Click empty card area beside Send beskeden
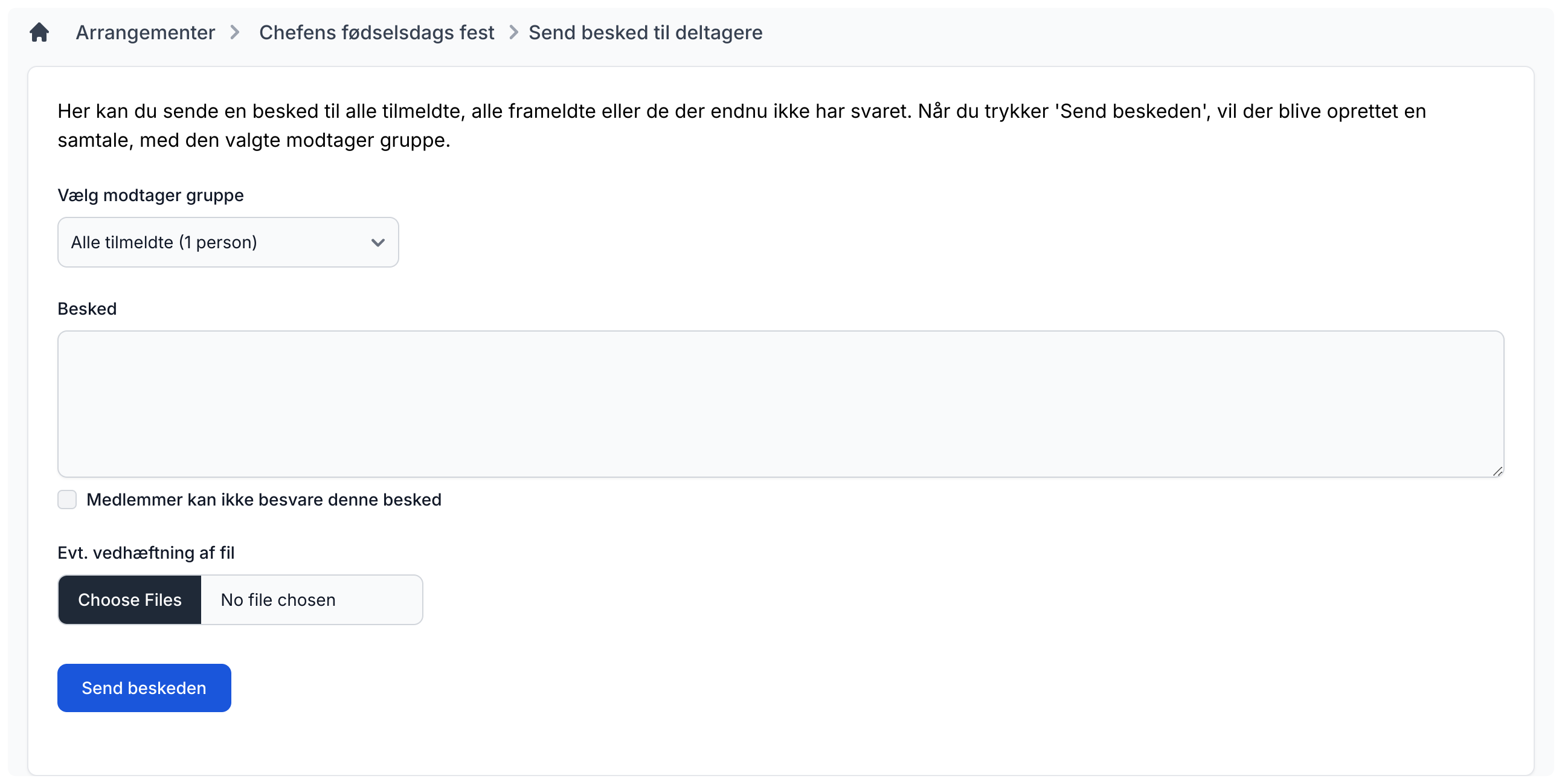 [728, 687]
